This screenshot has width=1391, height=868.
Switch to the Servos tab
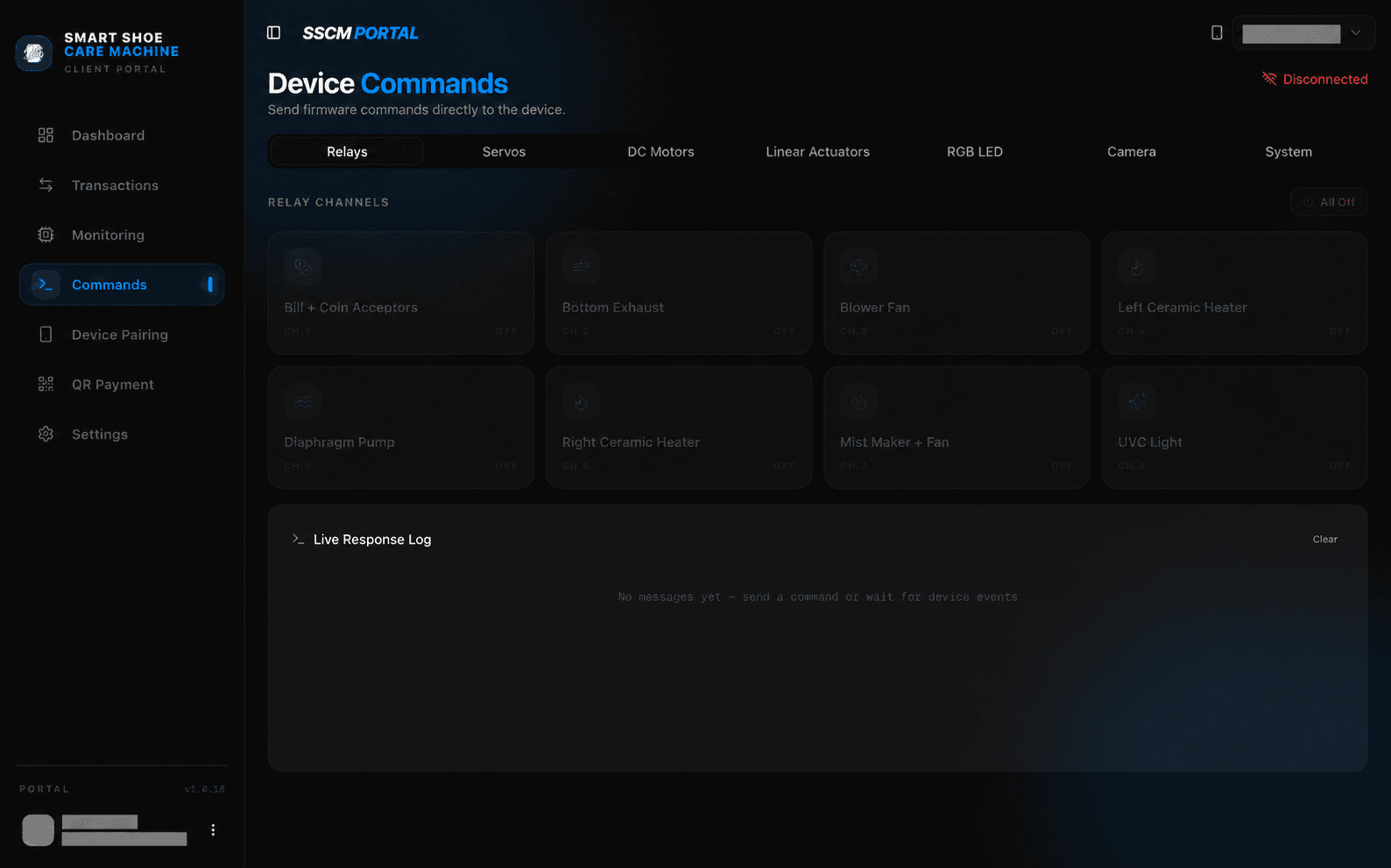504,152
